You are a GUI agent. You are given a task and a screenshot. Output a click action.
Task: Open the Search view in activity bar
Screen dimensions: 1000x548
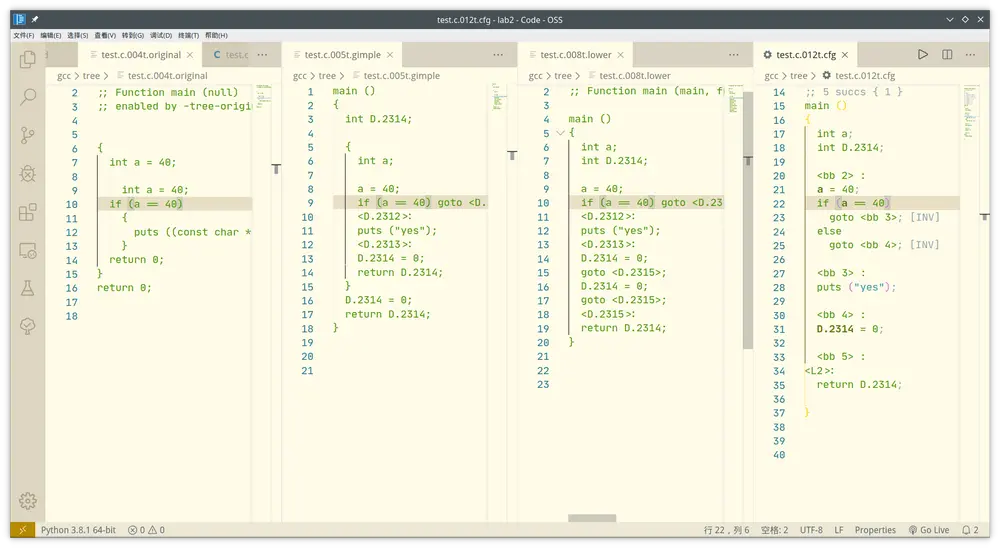27,97
